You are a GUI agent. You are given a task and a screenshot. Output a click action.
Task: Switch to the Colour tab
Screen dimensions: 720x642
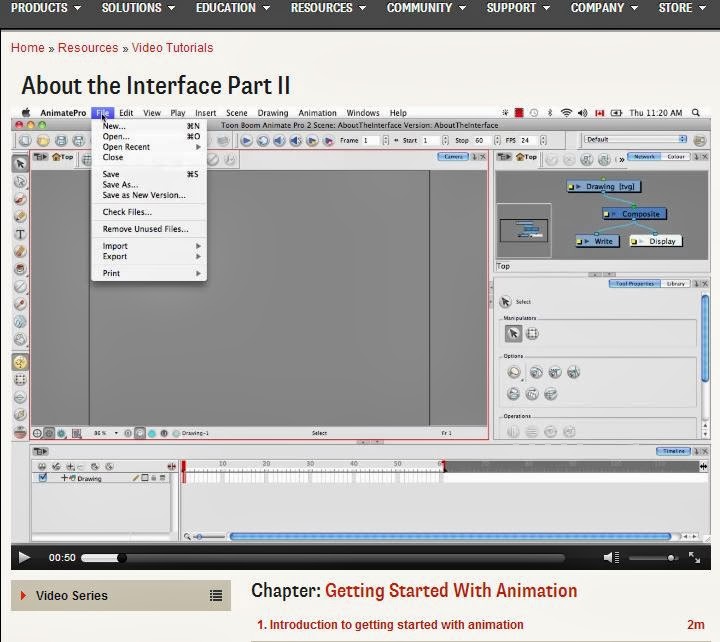coord(676,157)
